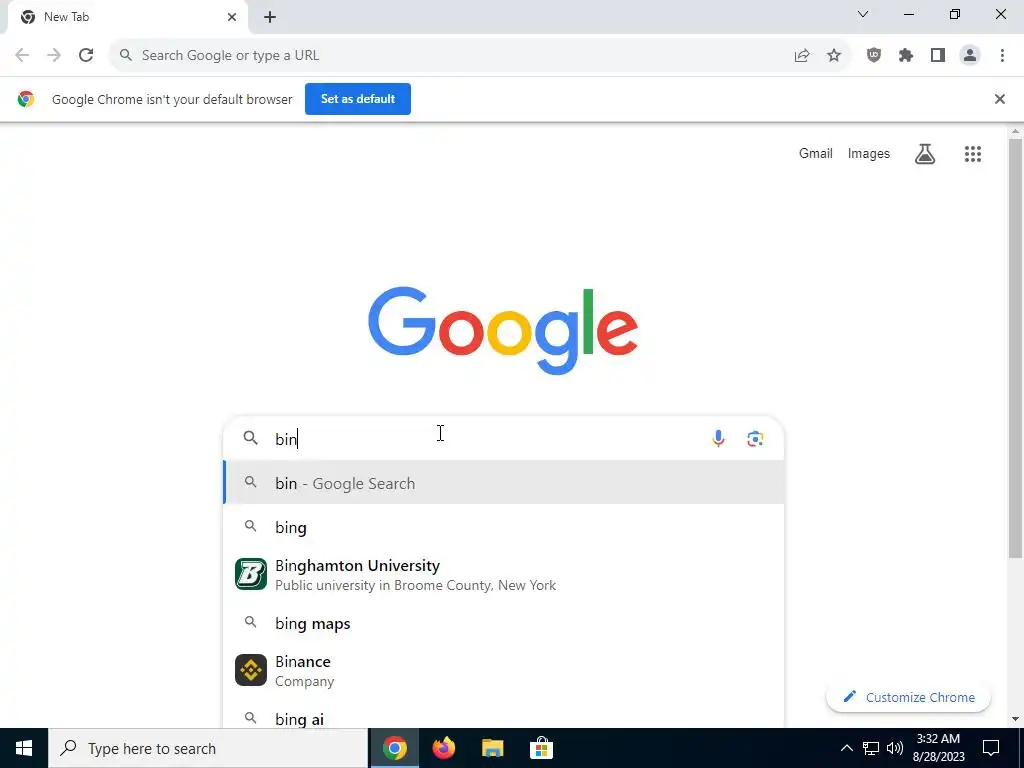
Task: Open a new tab with the plus button
Action: click(270, 18)
